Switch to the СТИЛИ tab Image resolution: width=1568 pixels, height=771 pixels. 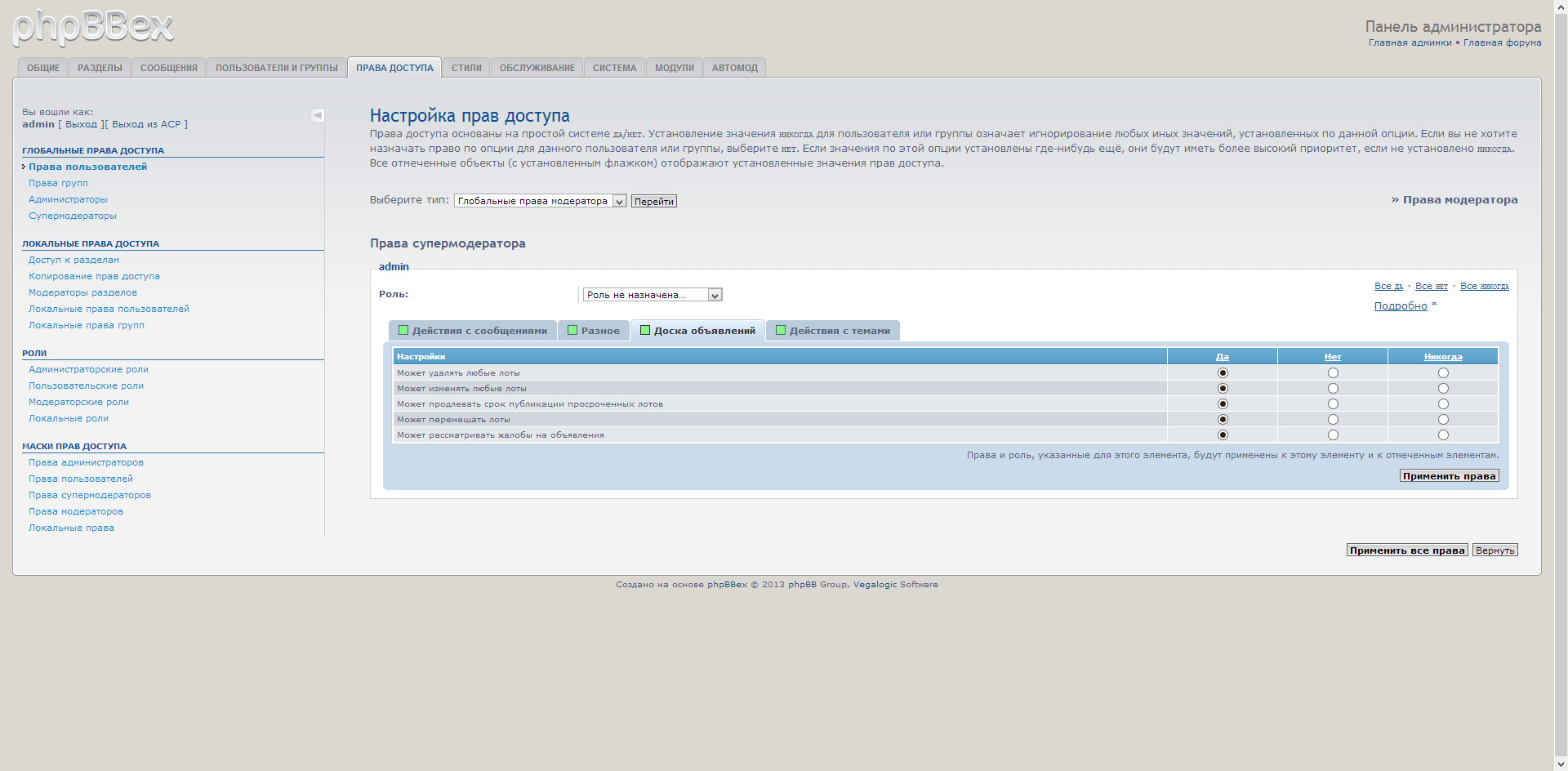click(466, 68)
